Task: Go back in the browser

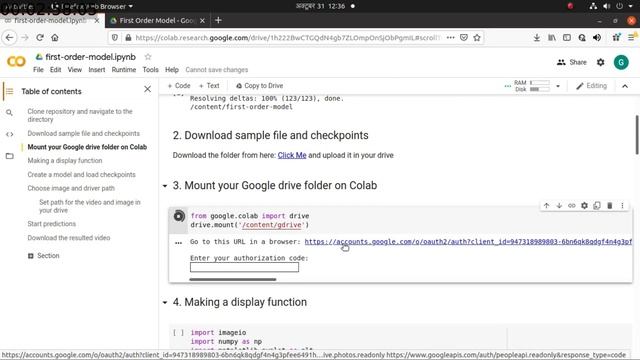Action: tap(9, 38)
